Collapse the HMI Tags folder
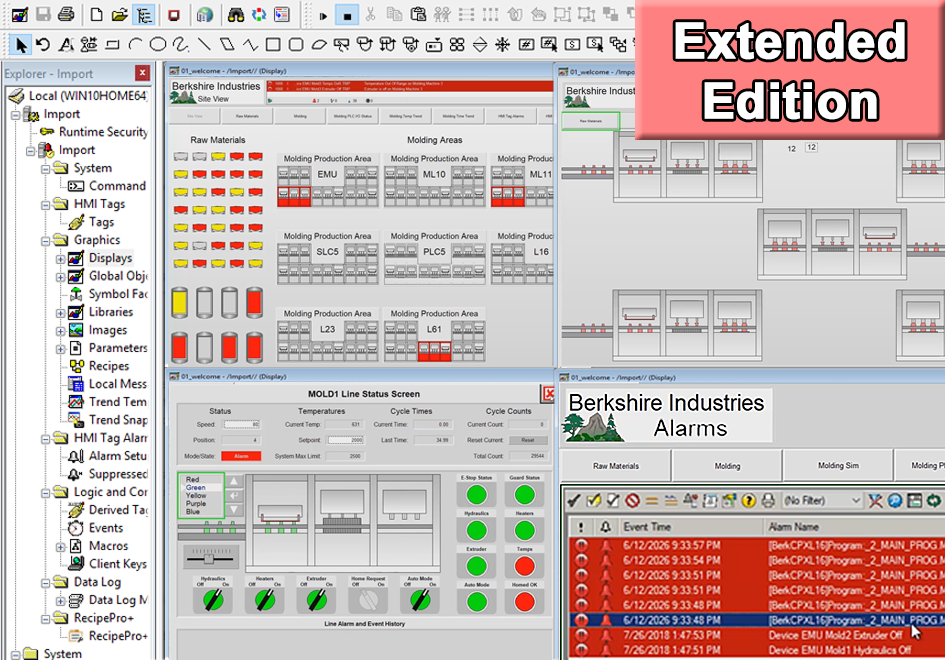Viewport: 945px width, 660px height. pyautogui.click(x=46, y=204)
